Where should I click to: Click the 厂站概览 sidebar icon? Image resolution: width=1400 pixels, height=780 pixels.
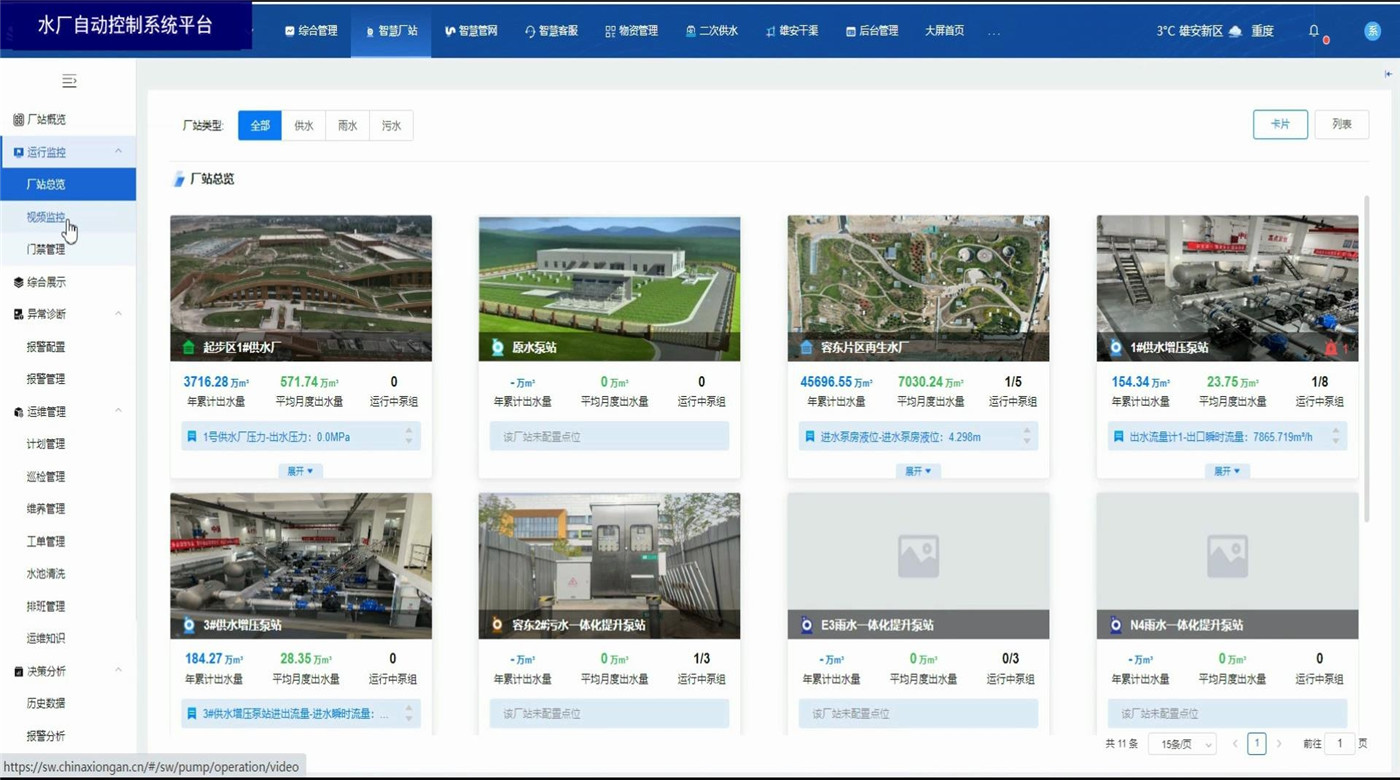pos(18,120)
